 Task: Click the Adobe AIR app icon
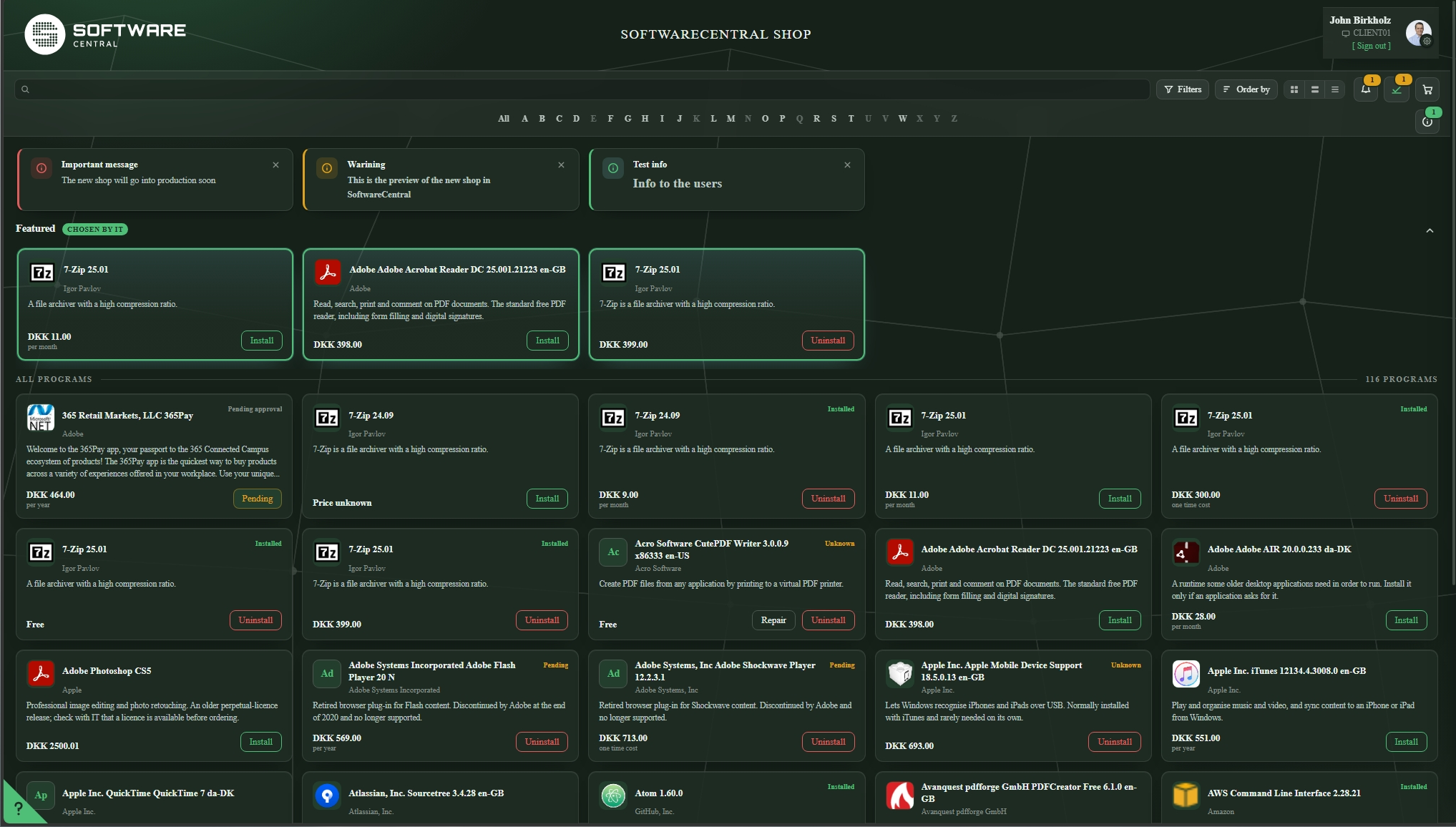pyautogui.click(x=1186, y=552)
